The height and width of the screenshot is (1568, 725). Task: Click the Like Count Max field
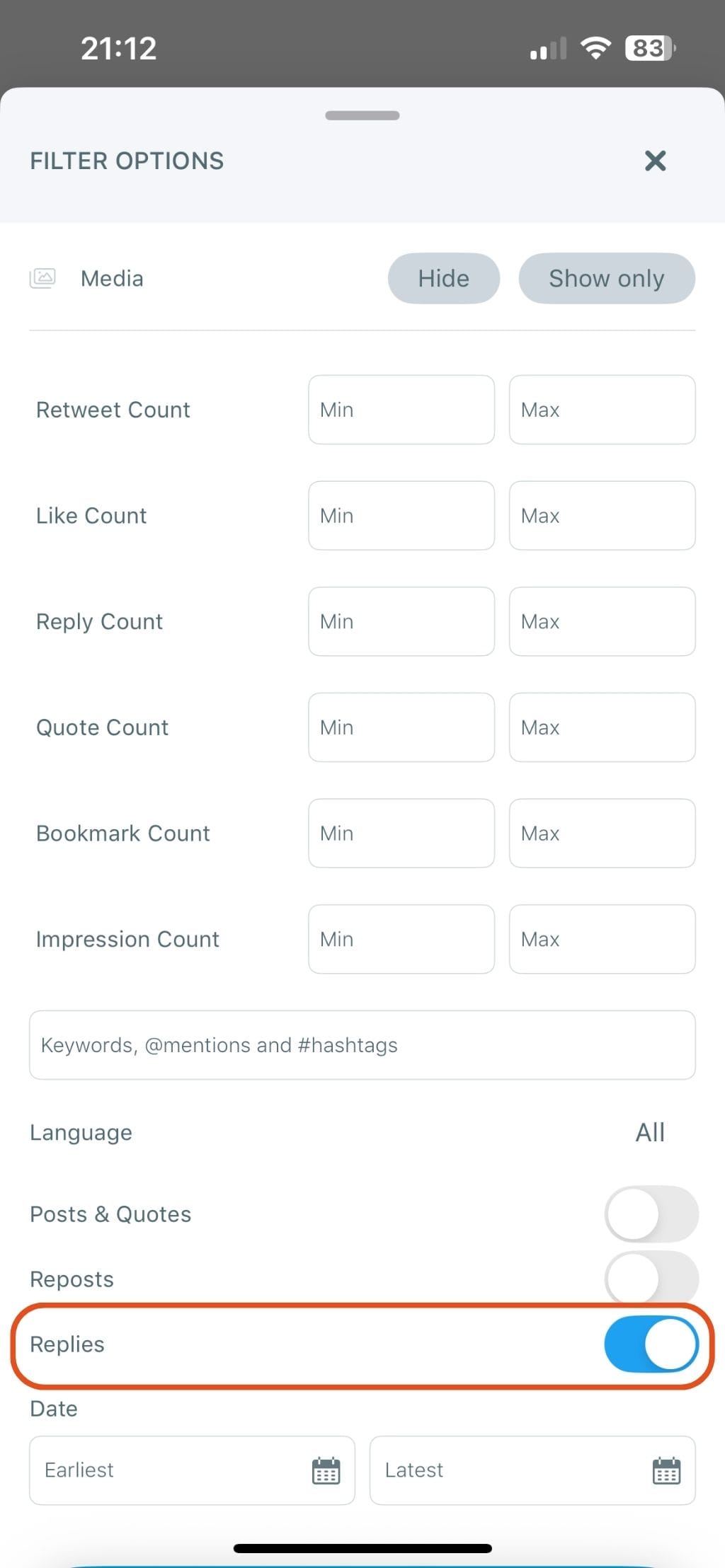coord(602,515)
